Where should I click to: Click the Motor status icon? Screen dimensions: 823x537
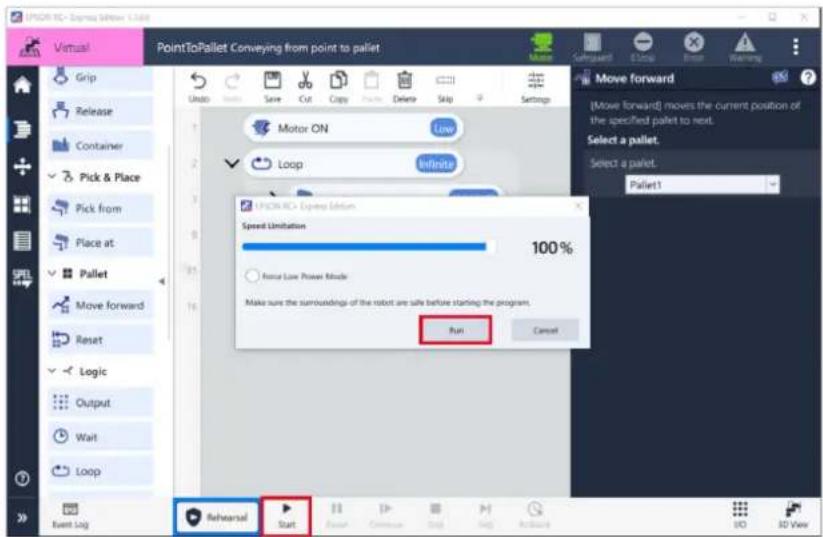541,47
